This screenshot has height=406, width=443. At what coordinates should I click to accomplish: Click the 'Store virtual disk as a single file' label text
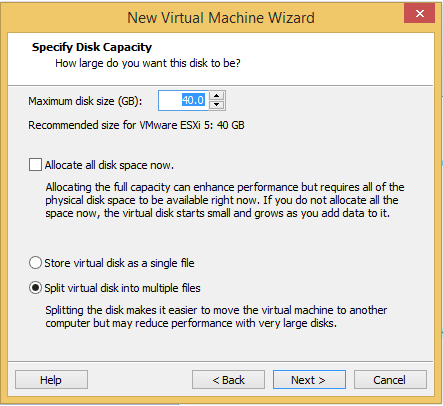[119, 263]
